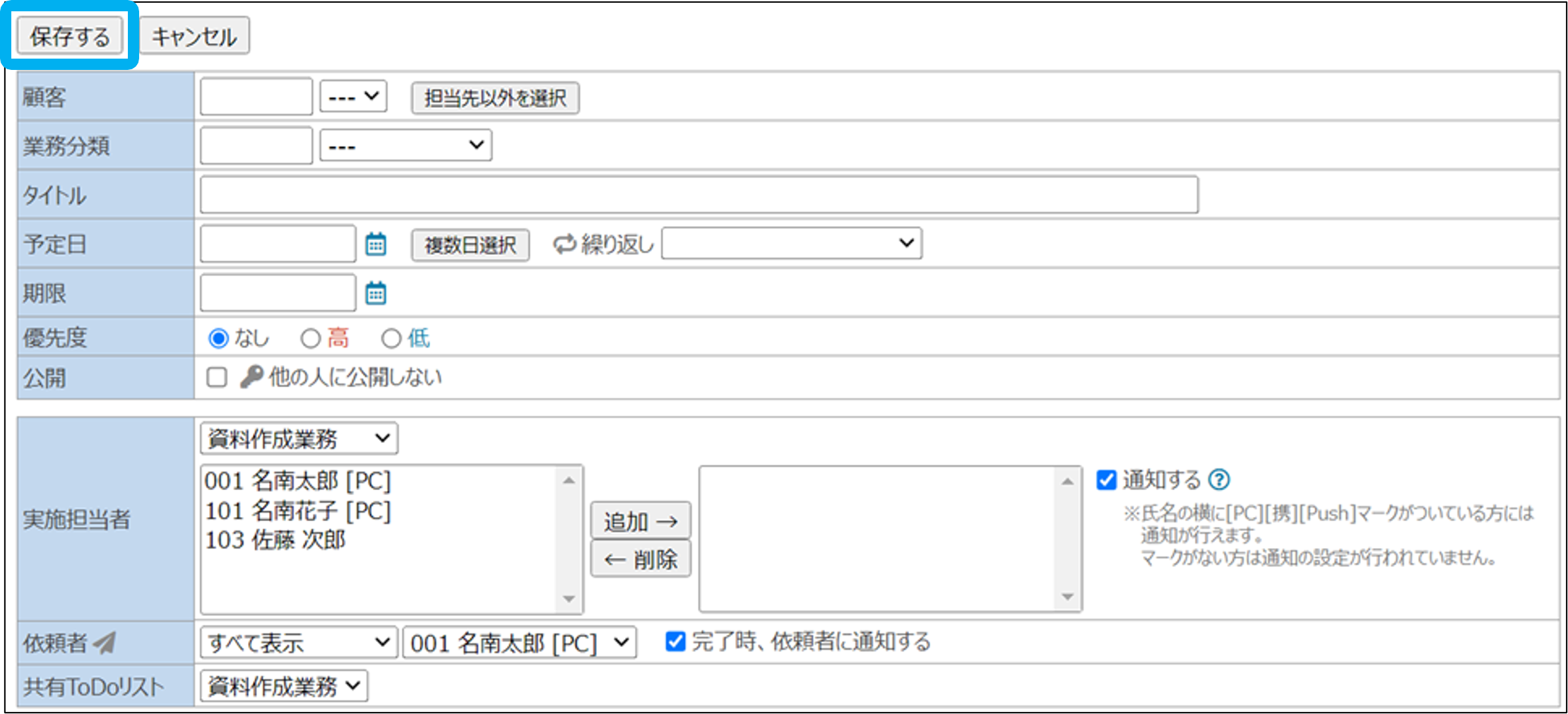Open calendar picker for 期限
1568x714 pixels.
point(376,293)
